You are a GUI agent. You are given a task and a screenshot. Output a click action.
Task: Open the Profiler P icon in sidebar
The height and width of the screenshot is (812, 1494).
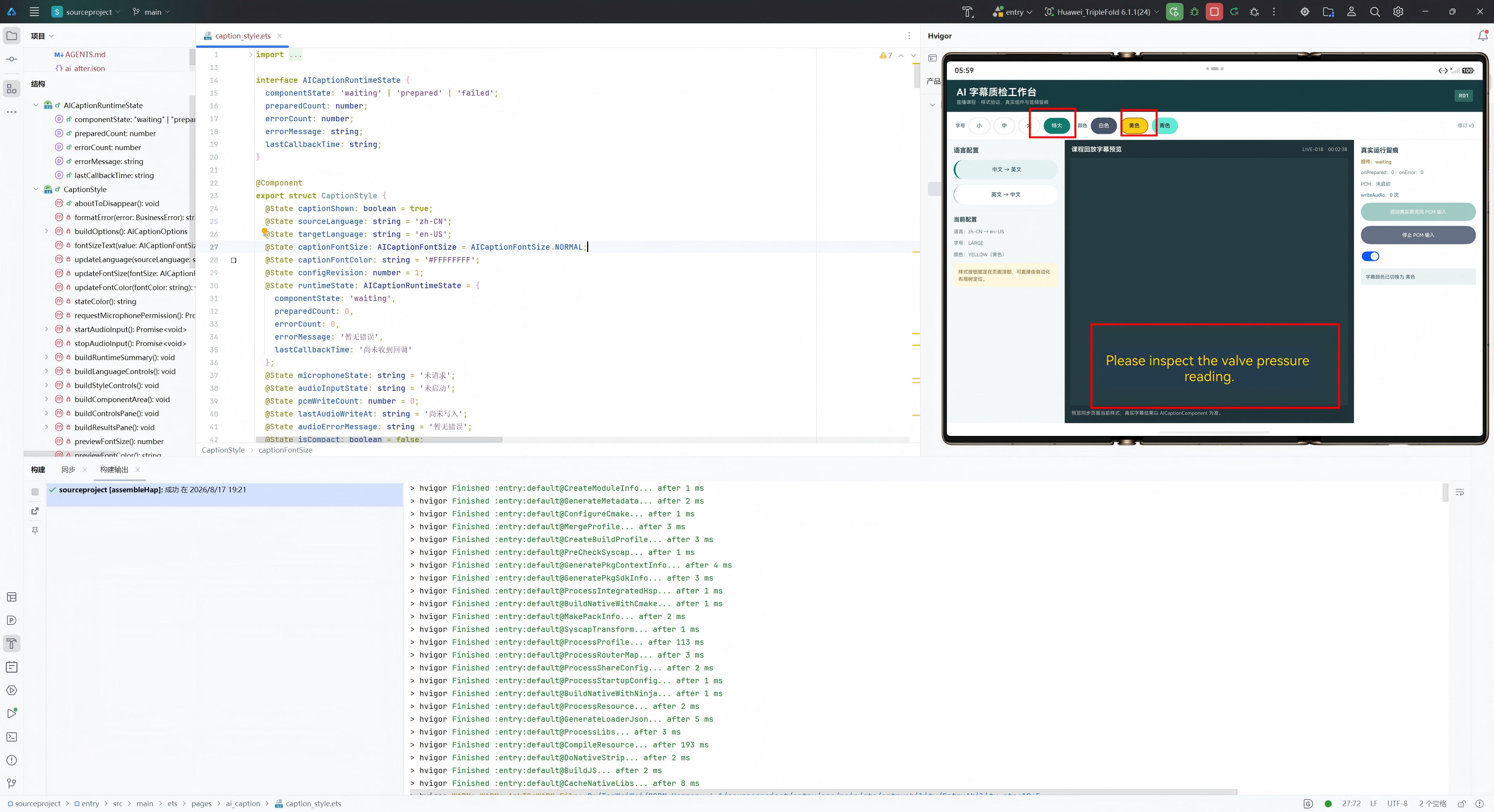(x=12, y=620)
